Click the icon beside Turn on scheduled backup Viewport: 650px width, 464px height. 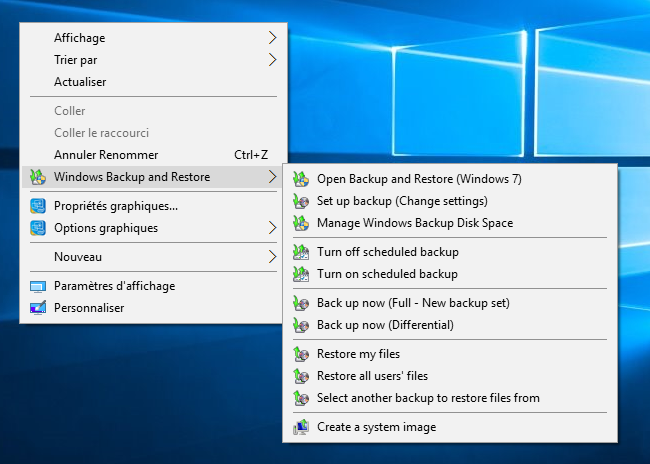click(x=301, y=274)
